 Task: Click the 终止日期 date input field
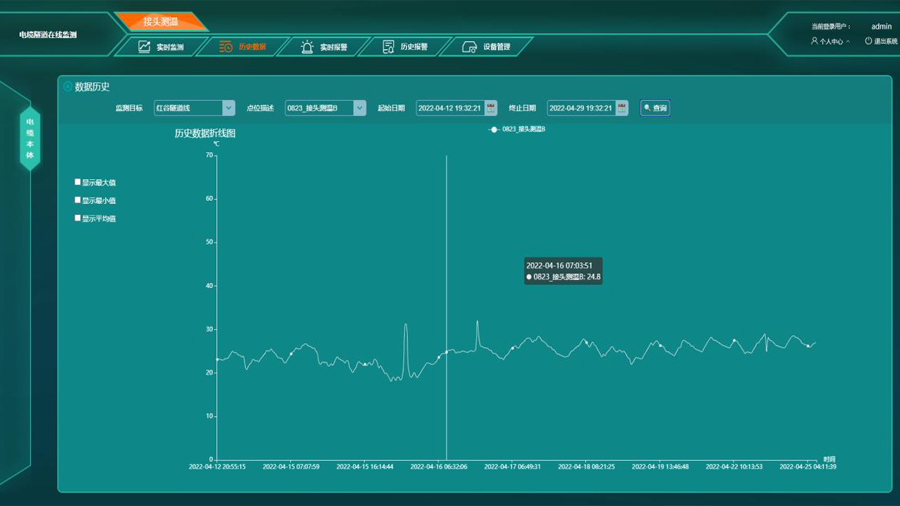[x=580, y=108]
